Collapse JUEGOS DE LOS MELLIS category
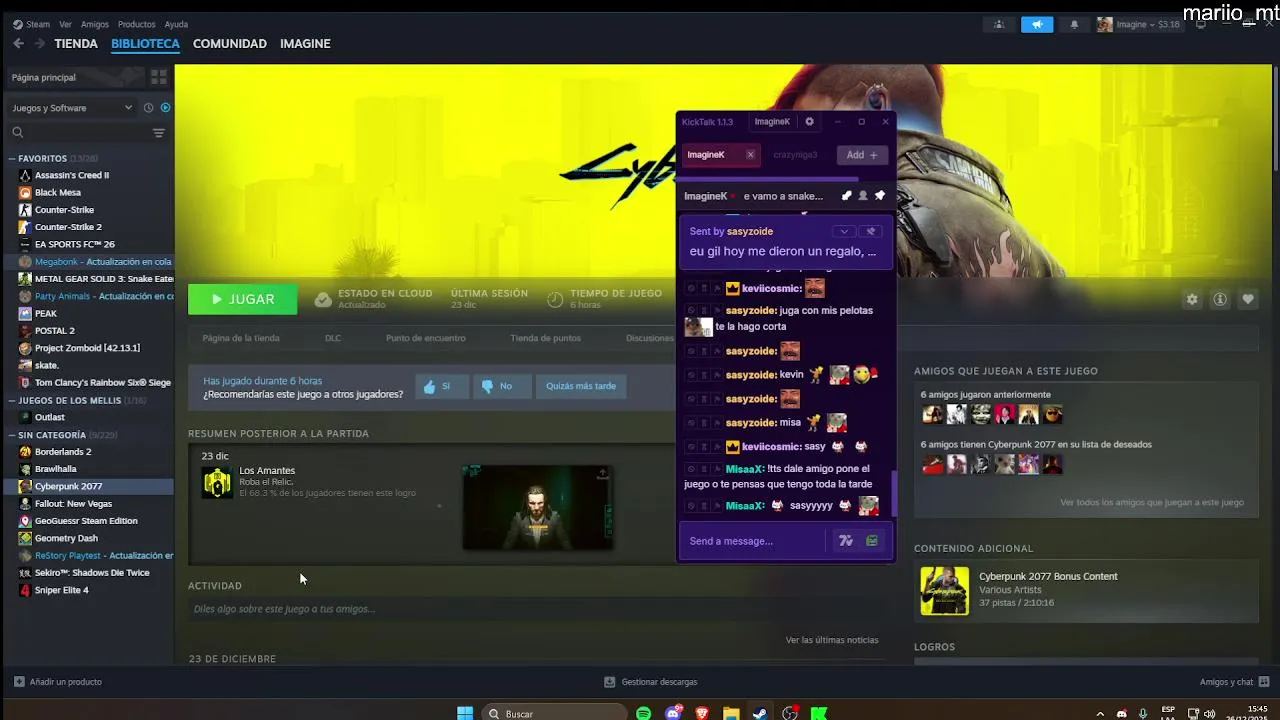The image size is (1280, 720). pos(12,400)
